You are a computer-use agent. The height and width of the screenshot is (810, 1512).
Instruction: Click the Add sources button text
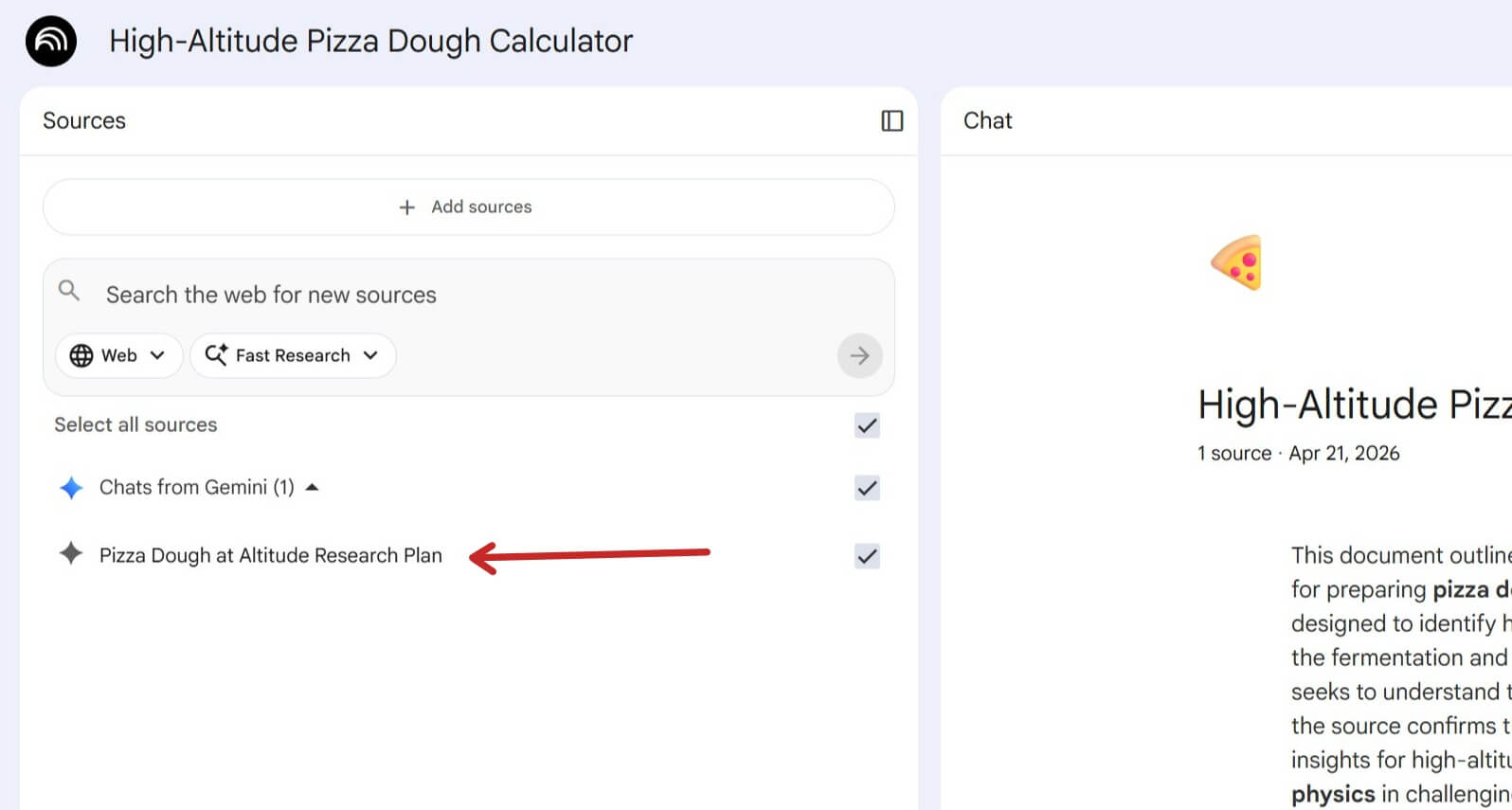tap(481, 207)
